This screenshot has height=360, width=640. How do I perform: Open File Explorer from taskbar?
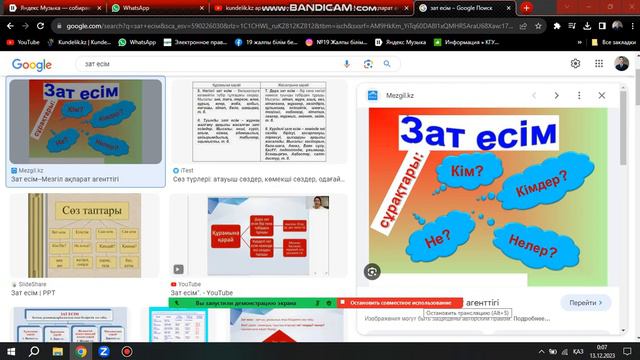click(x=58, y=351)
